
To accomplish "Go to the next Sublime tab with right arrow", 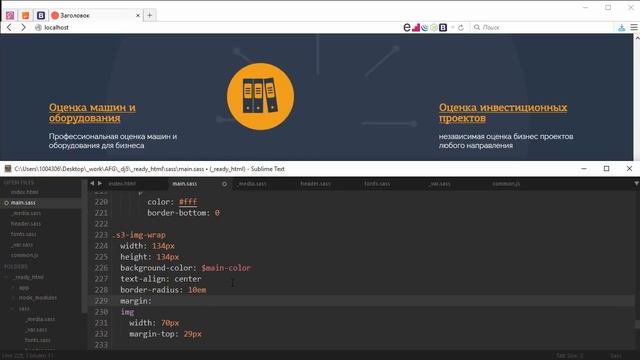I will [x=100, y=184].
